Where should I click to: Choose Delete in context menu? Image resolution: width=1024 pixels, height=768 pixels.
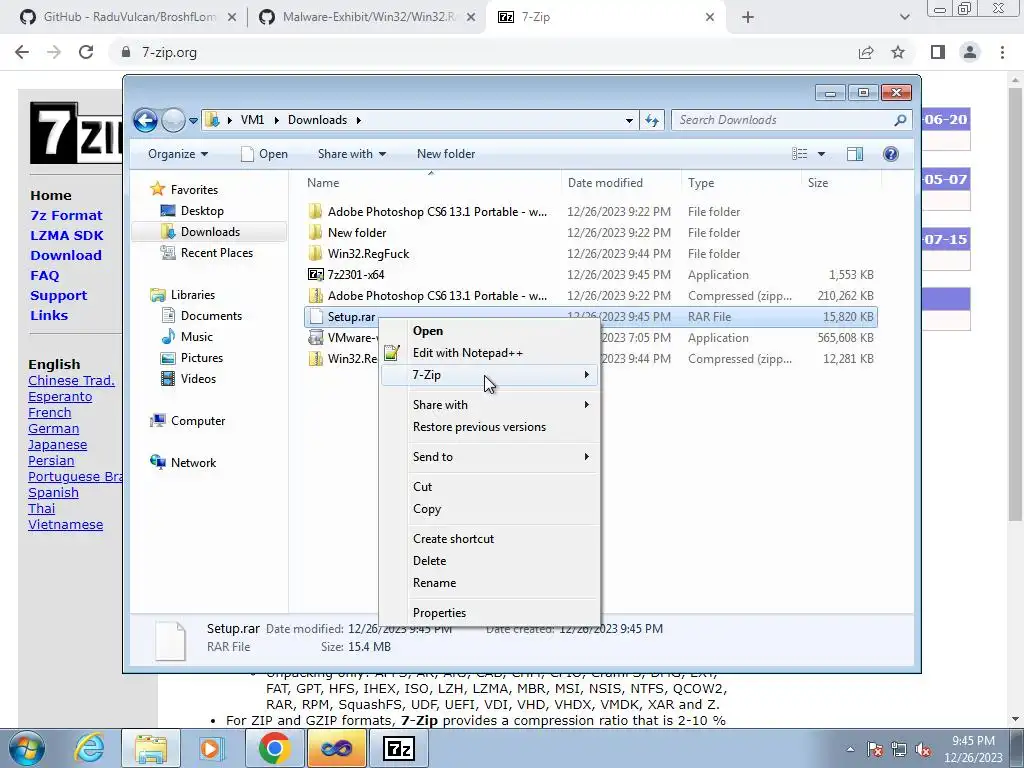click(490, 561)
